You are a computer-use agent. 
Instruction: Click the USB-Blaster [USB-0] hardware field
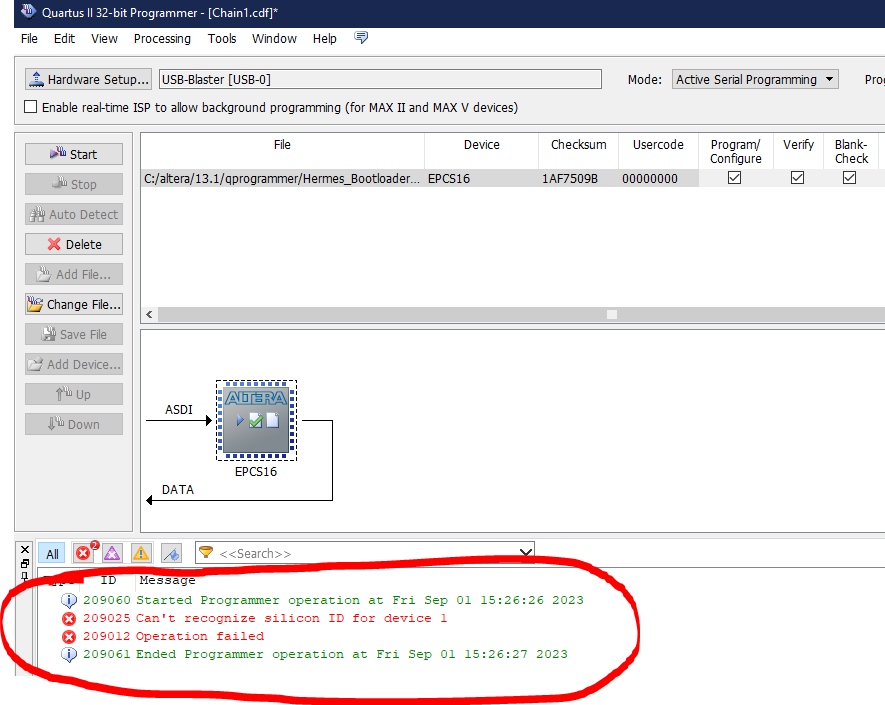pyautogui.click(x=380, y=80)
